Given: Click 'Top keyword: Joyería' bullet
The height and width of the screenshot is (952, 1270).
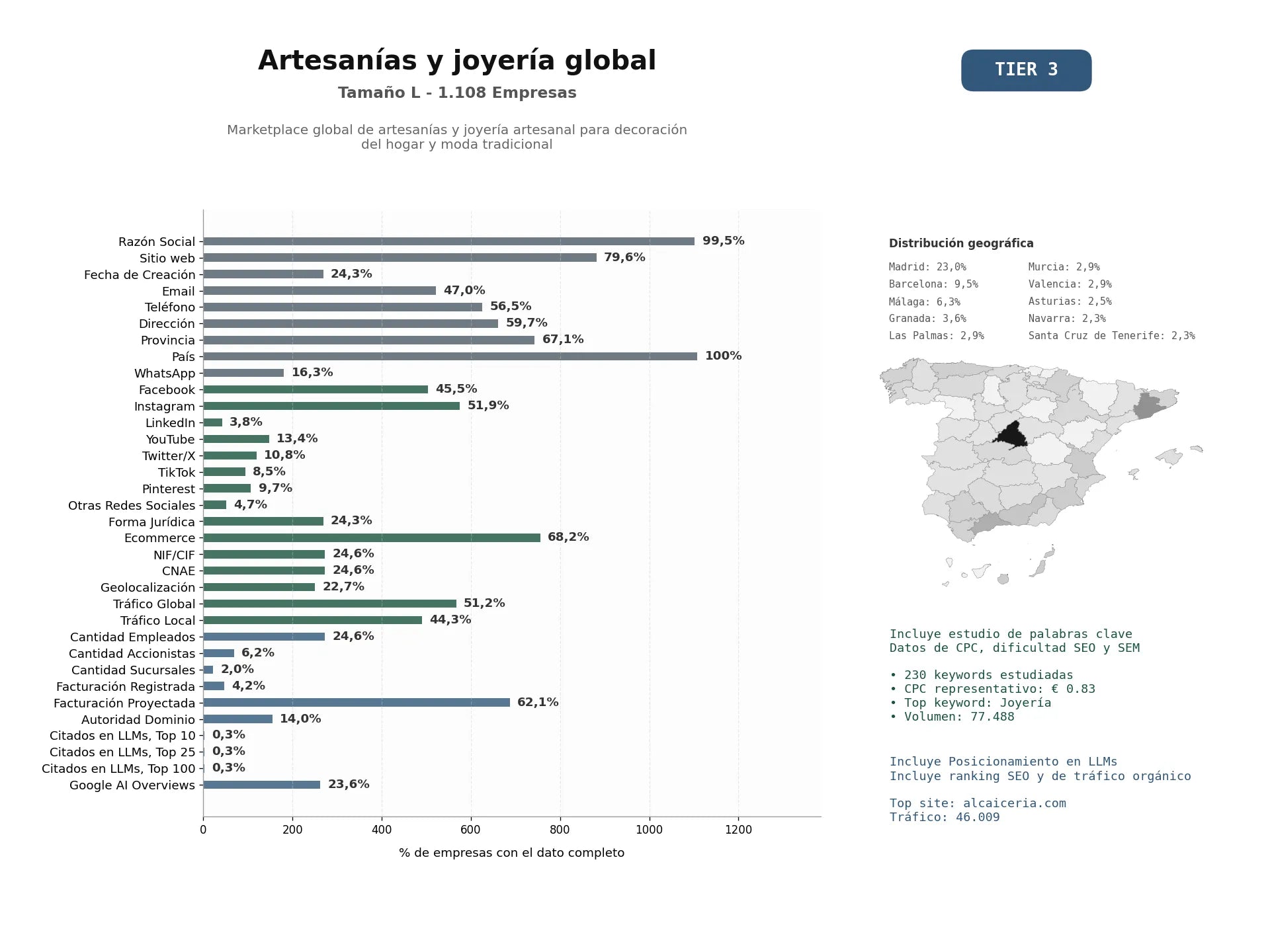Looking at the screenshot, I should click(970, 703).
